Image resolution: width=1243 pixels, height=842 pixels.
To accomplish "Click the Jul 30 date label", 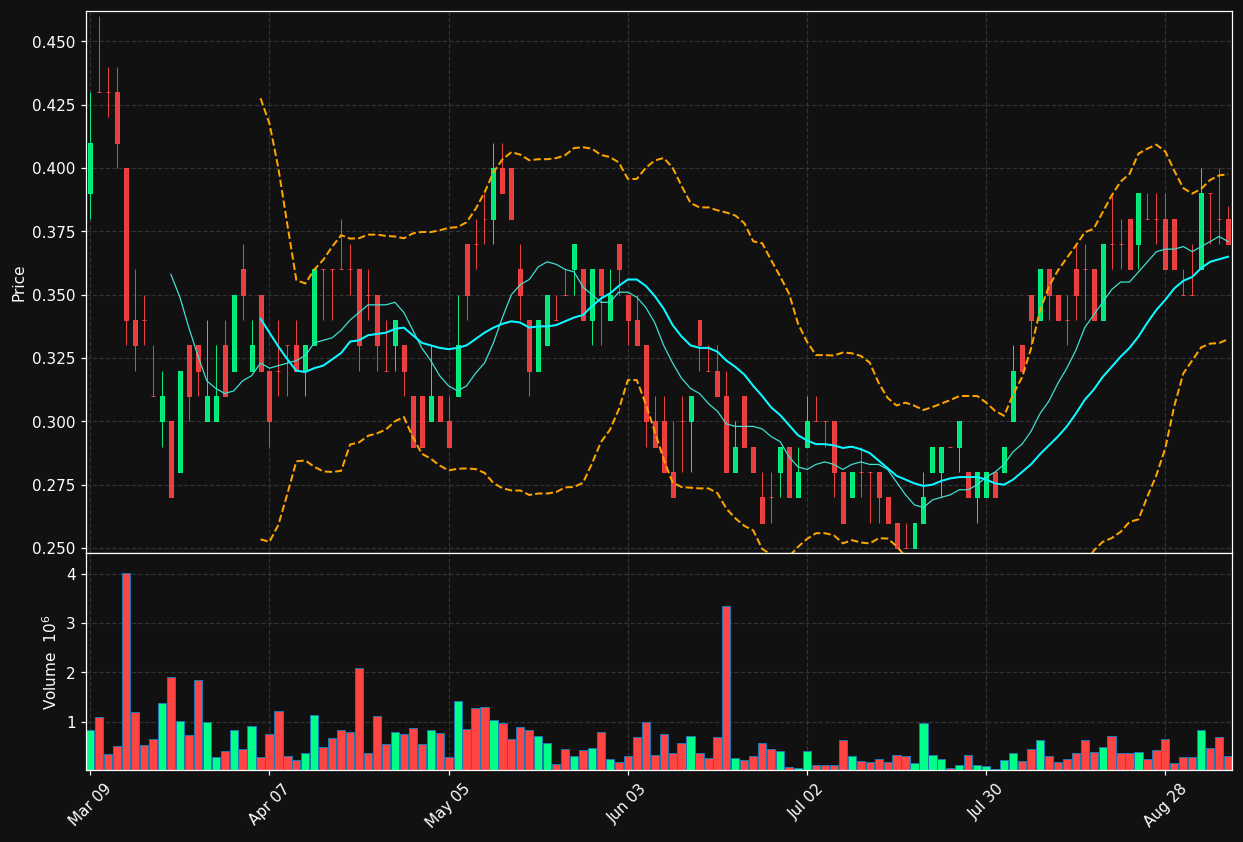I will pos(985,803).
